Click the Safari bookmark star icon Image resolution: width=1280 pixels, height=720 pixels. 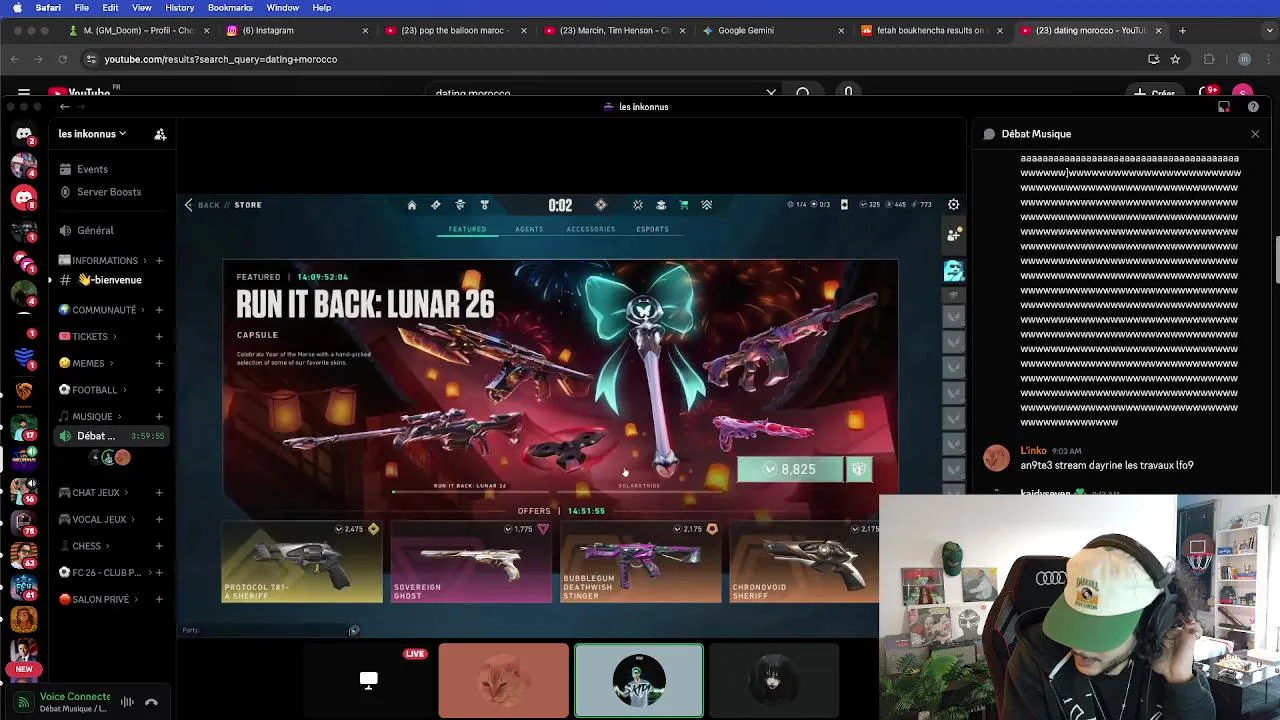(1175, 59)
